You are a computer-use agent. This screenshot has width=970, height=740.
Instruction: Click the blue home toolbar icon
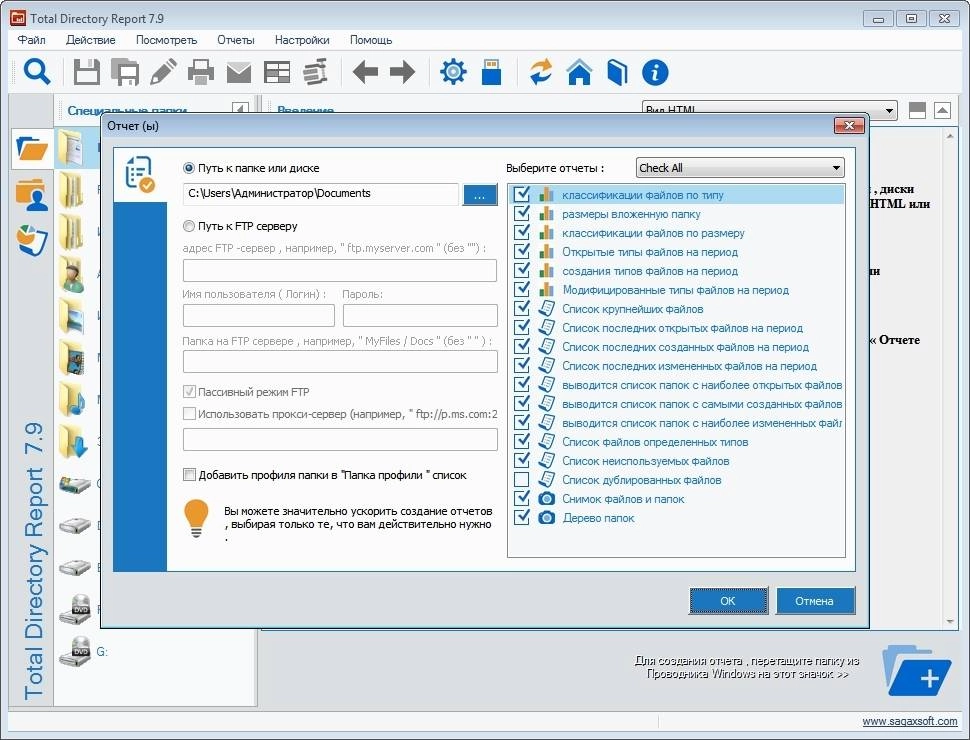579,72
